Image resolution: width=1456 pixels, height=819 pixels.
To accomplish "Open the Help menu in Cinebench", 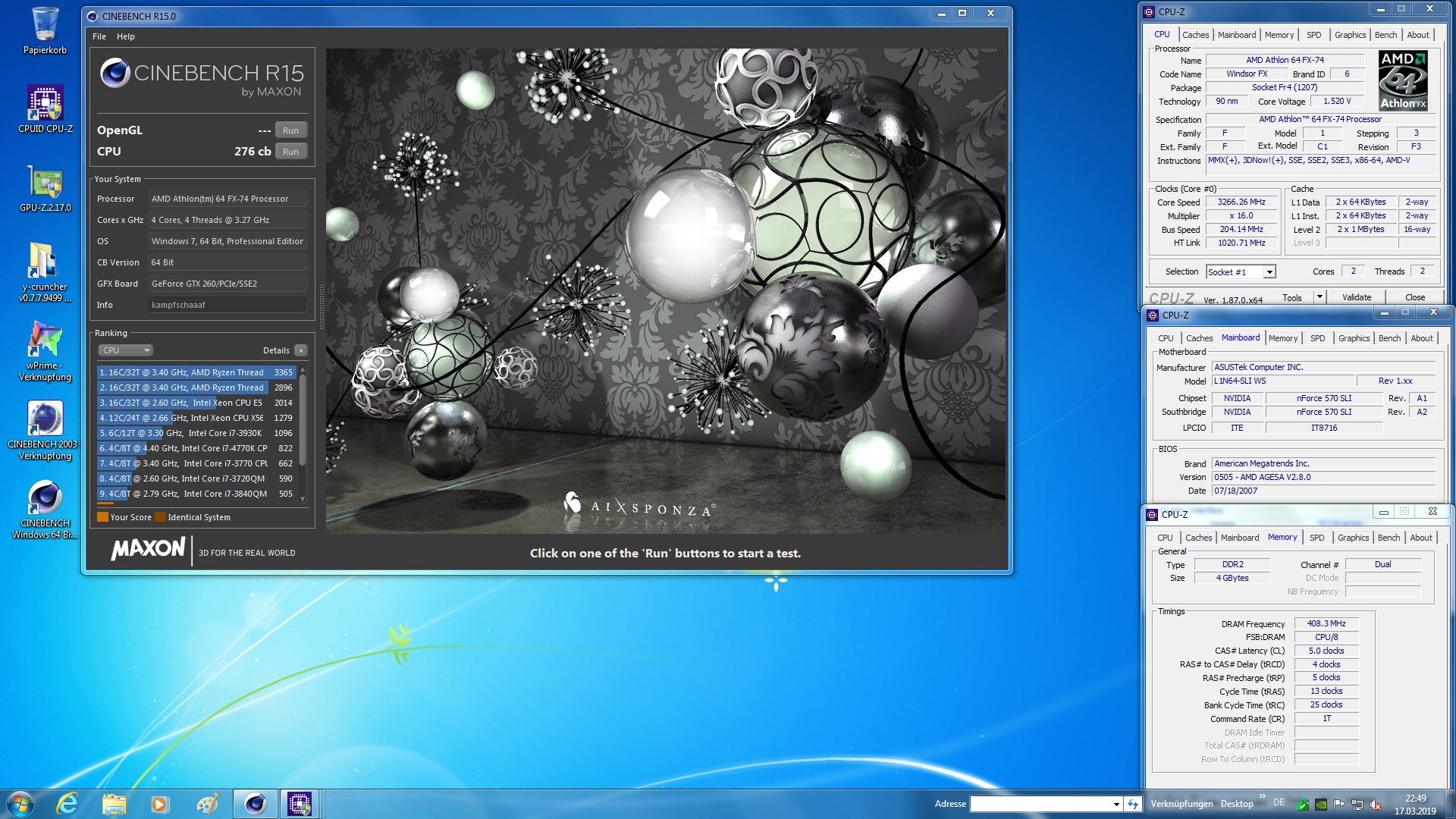I will point(126,36).
